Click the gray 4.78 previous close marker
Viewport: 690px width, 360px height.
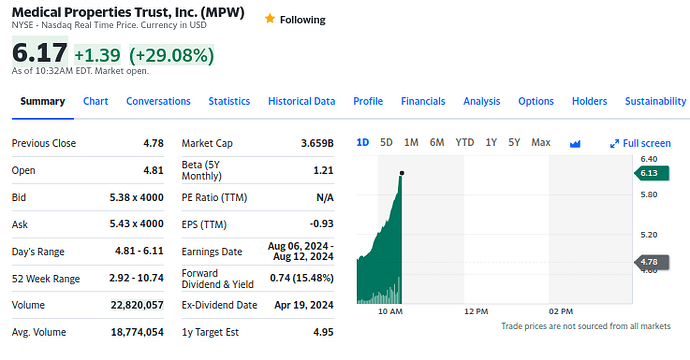tap(652, 262)
